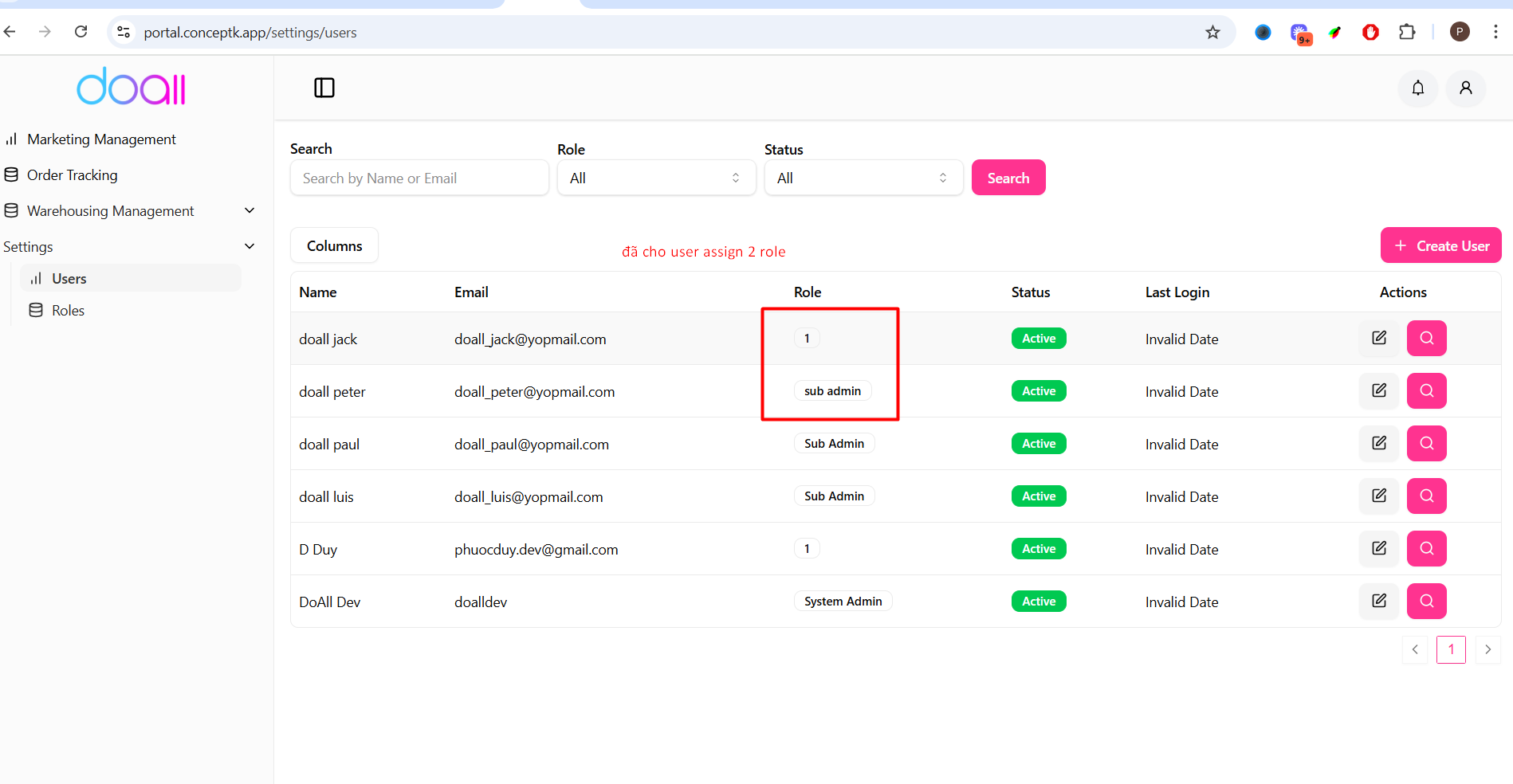Bookmark this page with the star icon
The image size is (1513, 784).
[1212, 32]
